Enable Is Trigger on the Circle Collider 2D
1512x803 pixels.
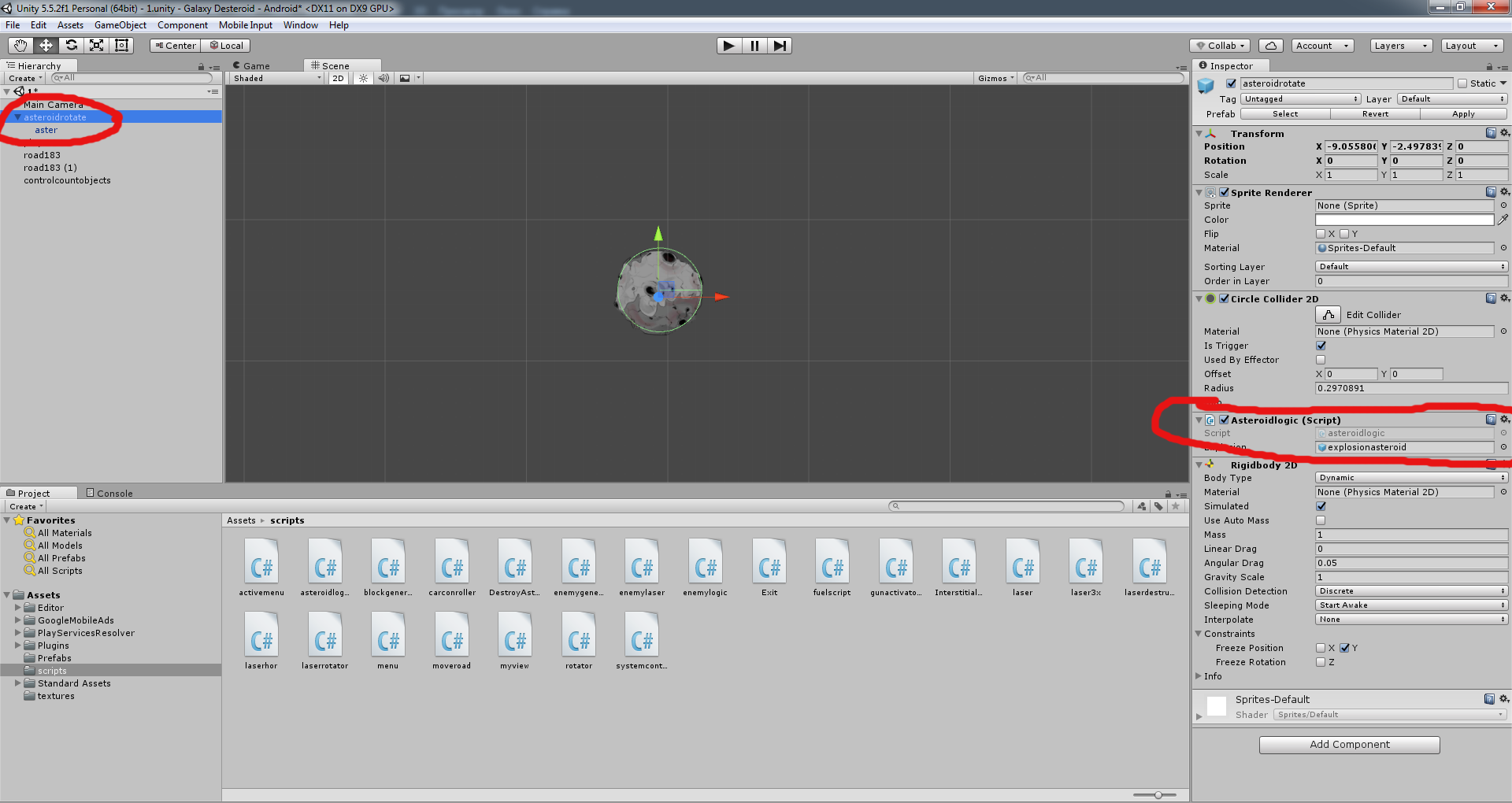click(x=1321, y=345)
